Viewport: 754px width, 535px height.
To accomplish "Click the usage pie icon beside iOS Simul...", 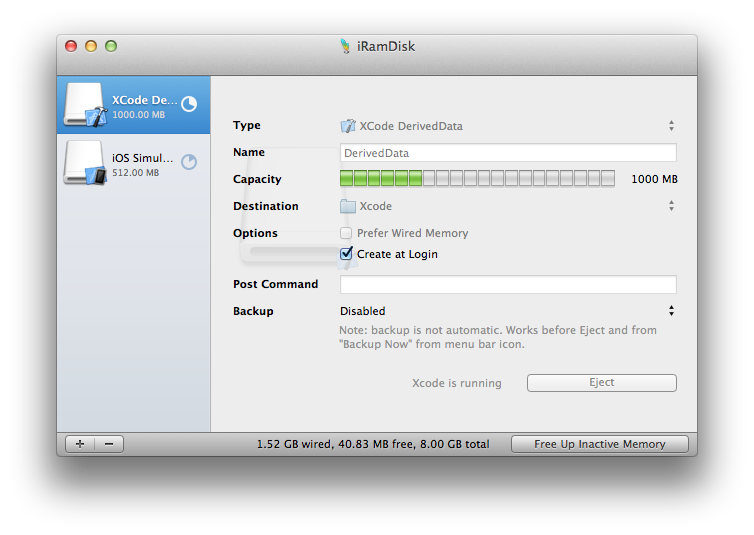I will pos(189,162).
